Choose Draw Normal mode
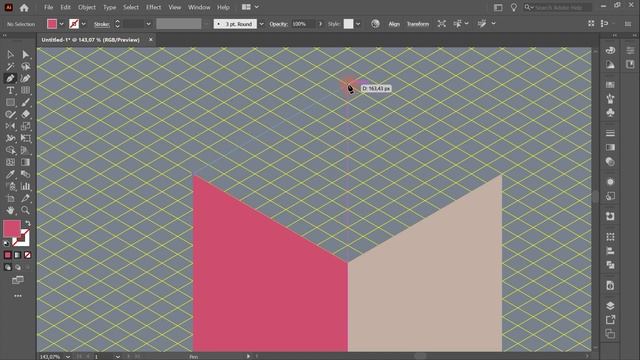Viewport: 640px width, 360px height. click(x=8, y=267)
